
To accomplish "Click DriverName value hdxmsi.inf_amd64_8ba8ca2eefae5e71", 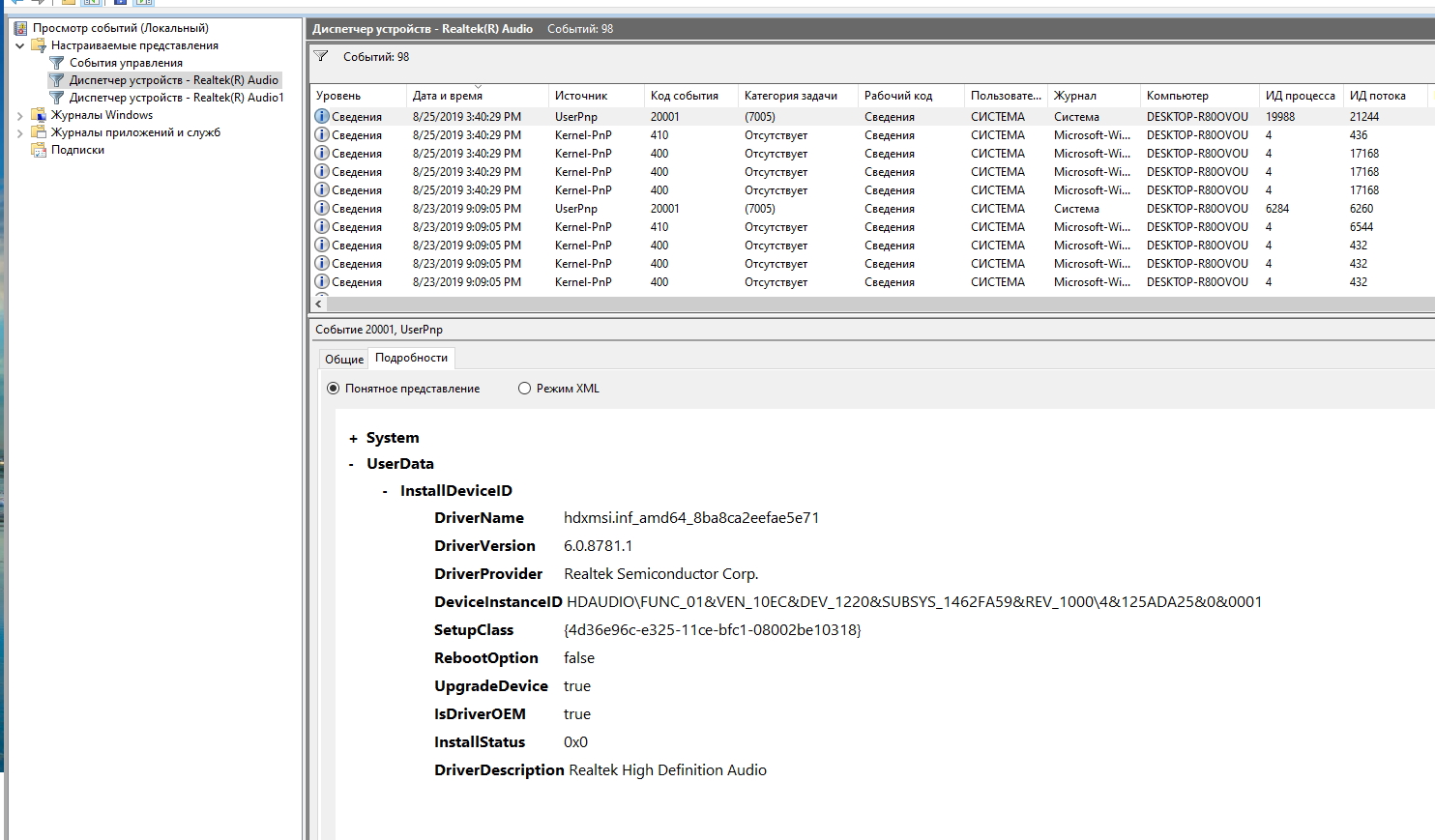I will pos(691,518).
